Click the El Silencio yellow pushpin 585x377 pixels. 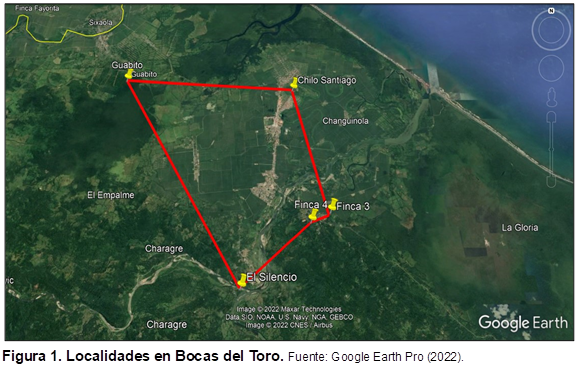coord(243,280)
